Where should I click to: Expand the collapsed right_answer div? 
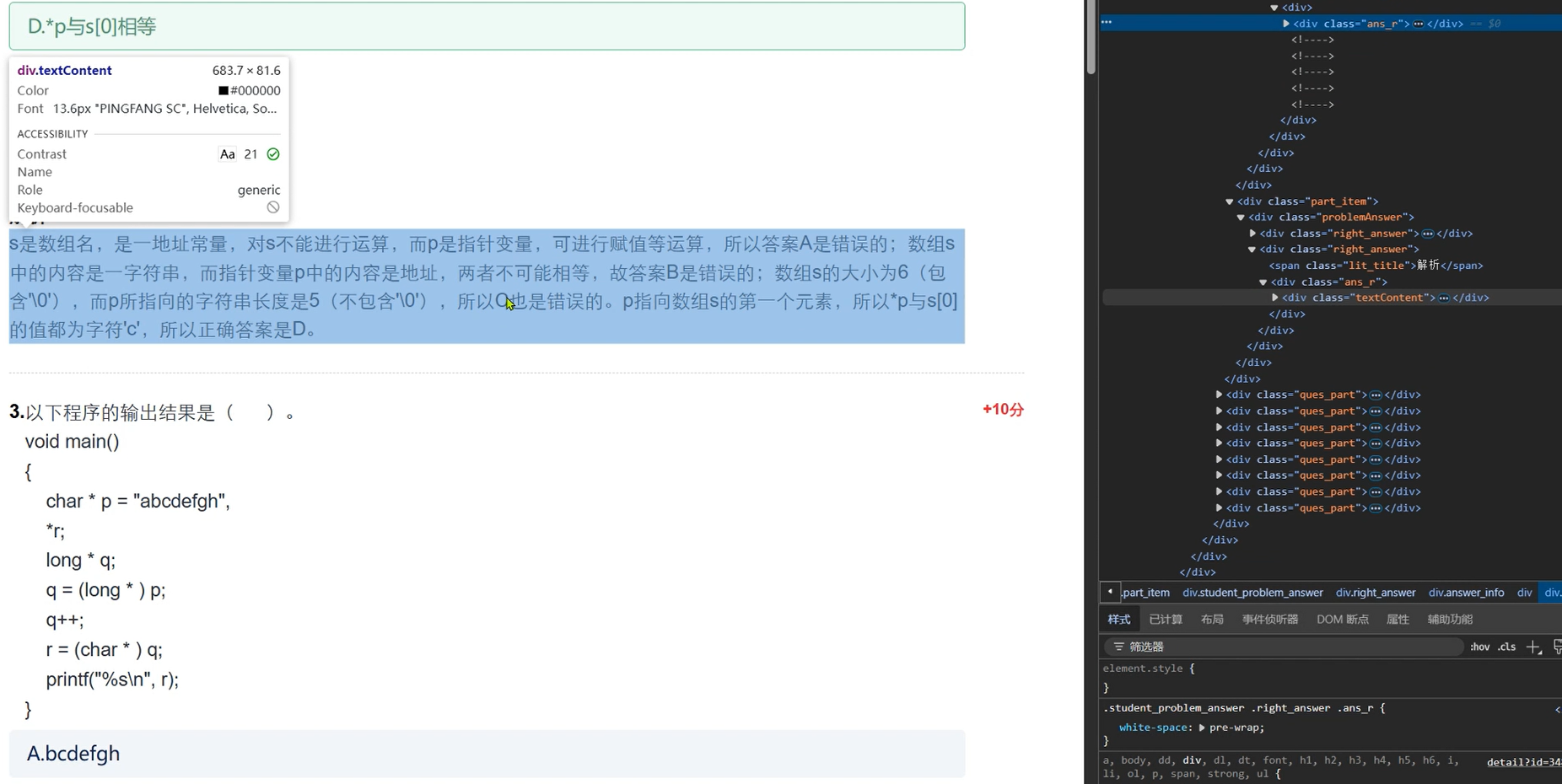pos(1252,234)
